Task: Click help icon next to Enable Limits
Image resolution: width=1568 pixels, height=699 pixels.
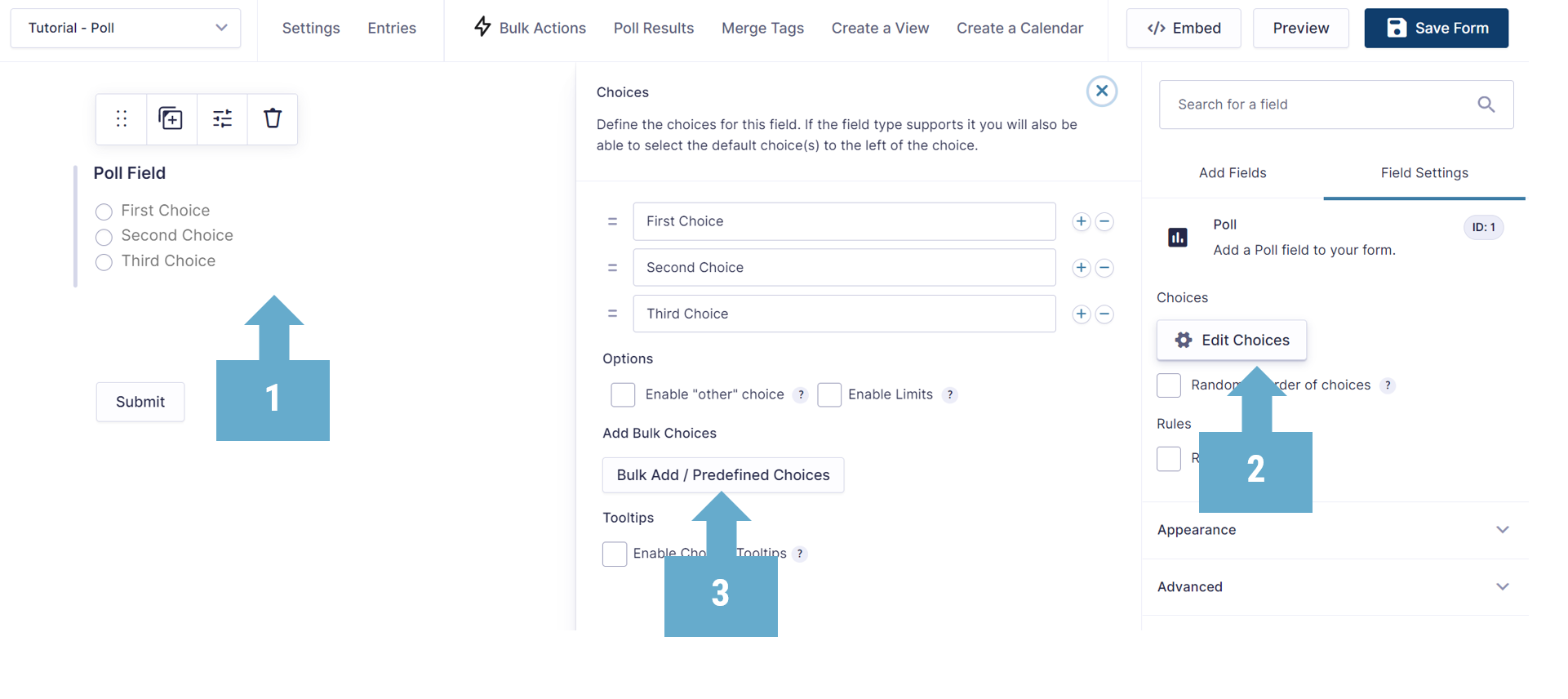Action: click(950, 395)
